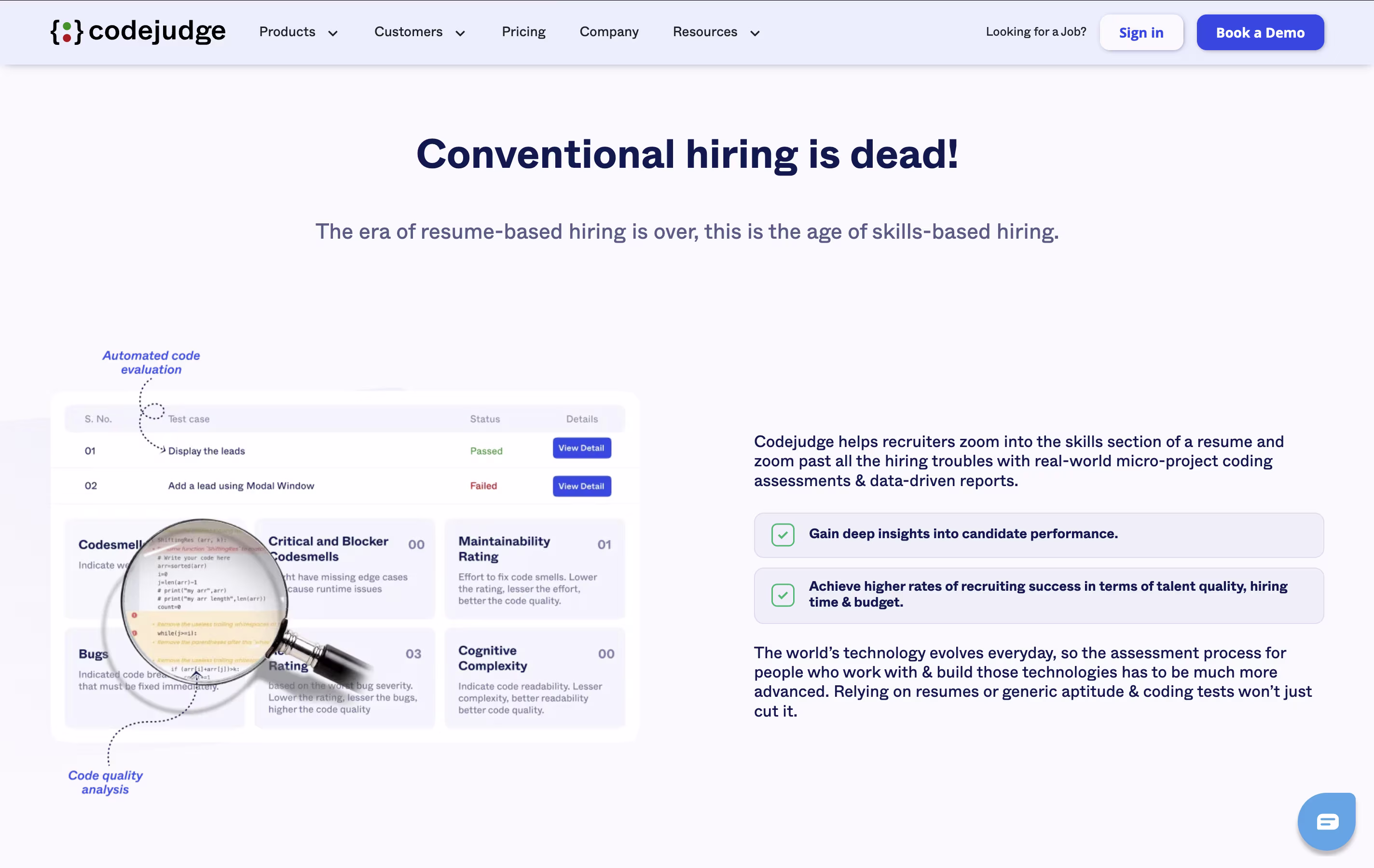Click the '03' rating score value
Viewport: 1374px width, 868px height.
click(x=413, y=653)
